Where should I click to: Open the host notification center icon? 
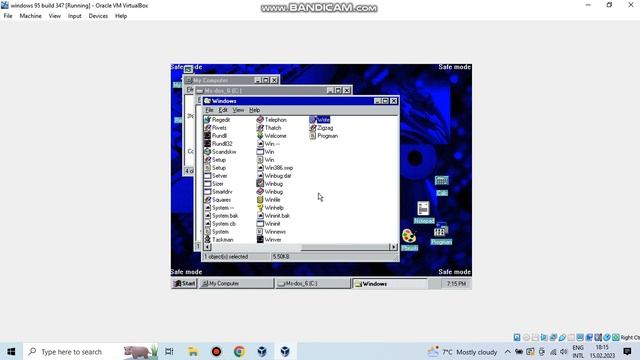(627, 351)
